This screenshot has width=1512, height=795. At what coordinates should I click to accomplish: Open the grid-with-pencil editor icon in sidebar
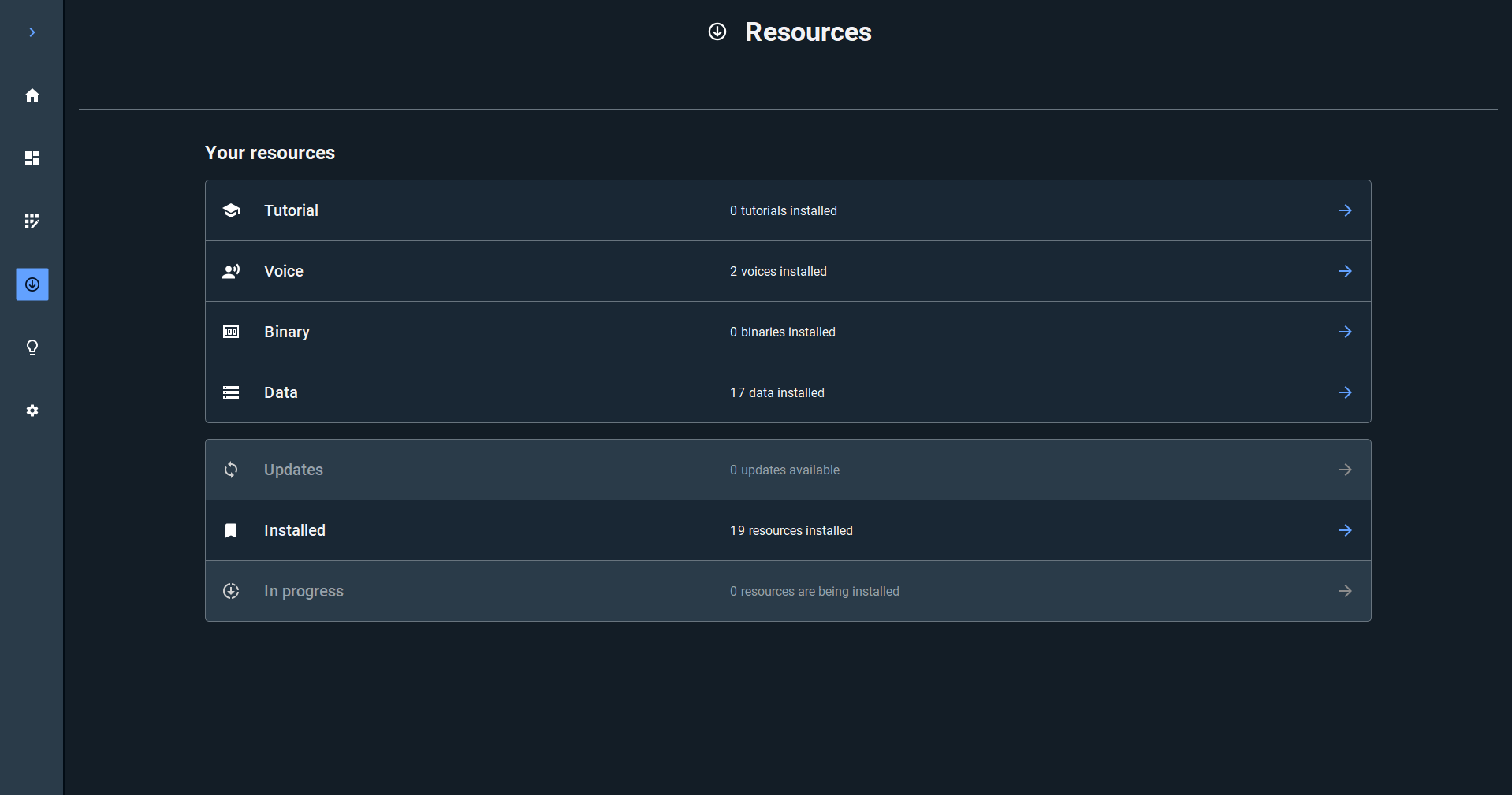click(x=32, y=221)
